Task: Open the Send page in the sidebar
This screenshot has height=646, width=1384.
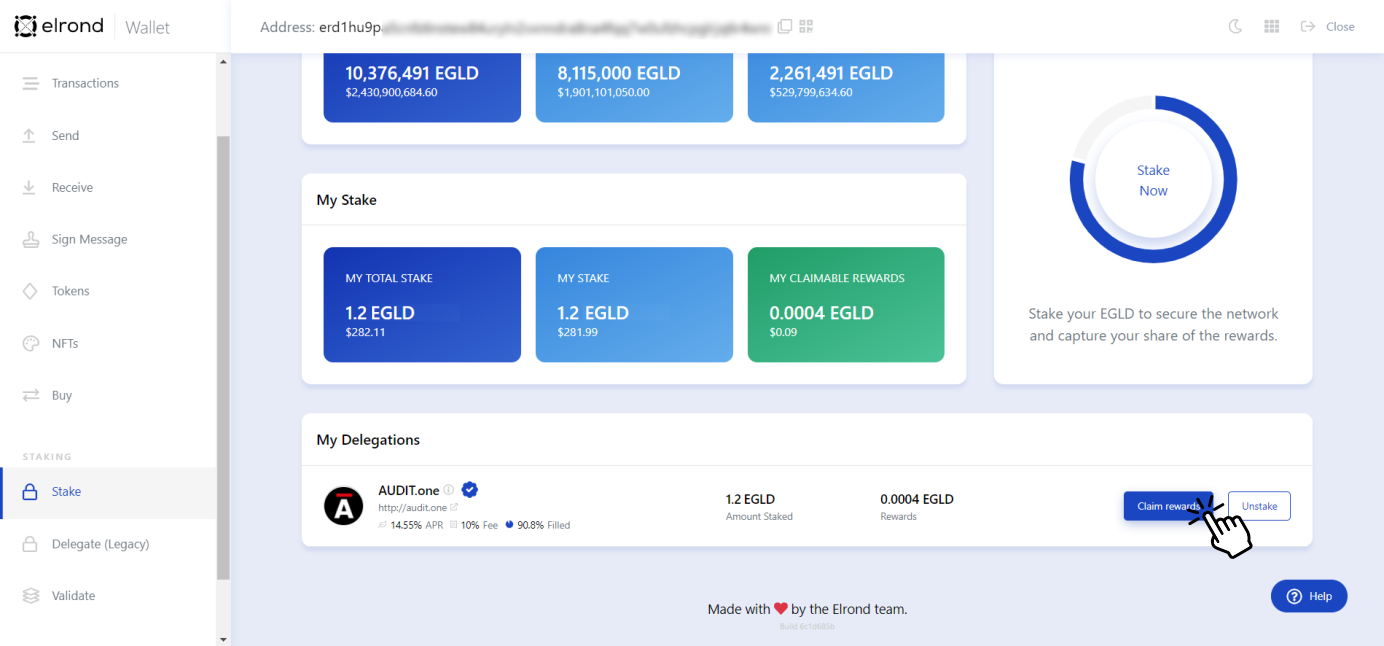Action: (x=108, y=135)
